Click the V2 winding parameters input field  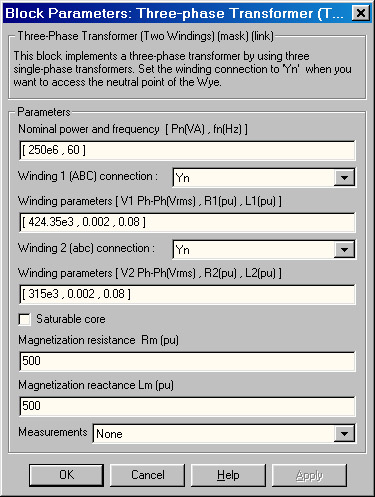pos(187,294)
